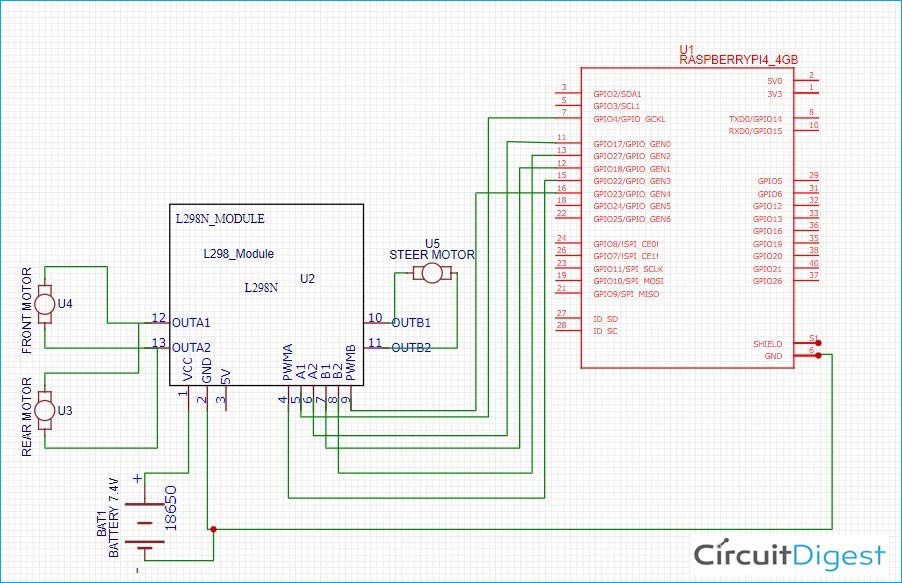Click the GPIO22/GPIO_GEN3 pin label
This screenshot has height=583, width=902.
pyautogui.click(x=632, y=181)
